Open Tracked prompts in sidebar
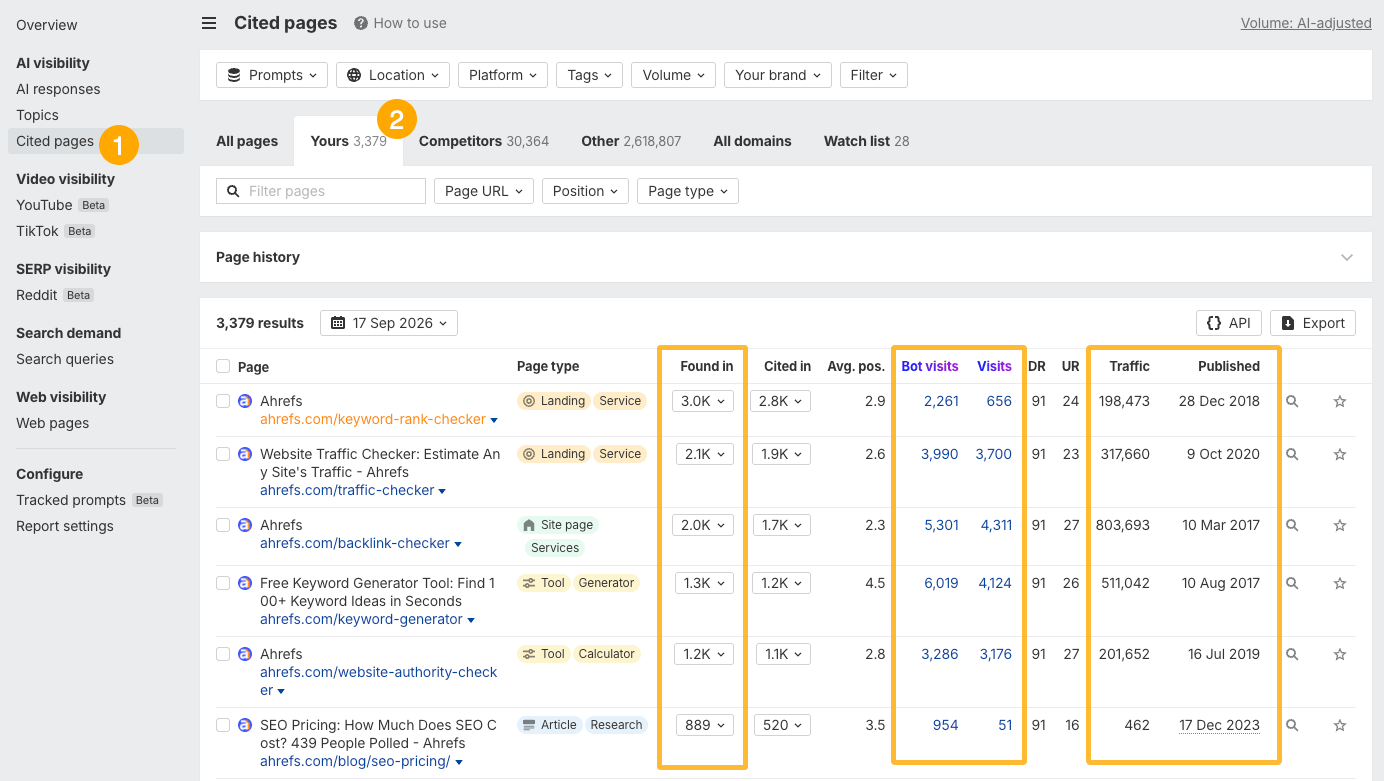 [x=71, y=500]
